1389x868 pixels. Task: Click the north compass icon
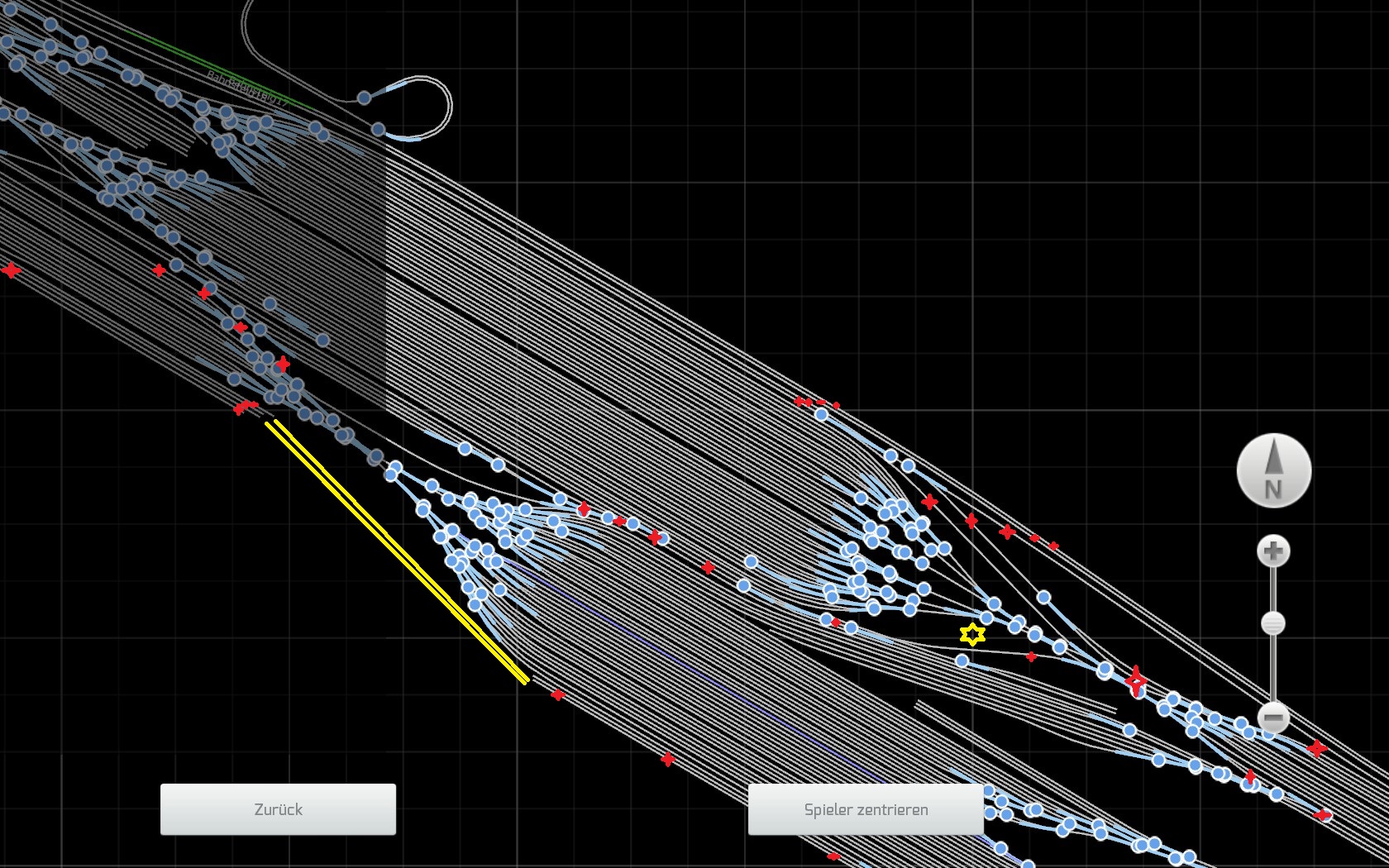[x=1273, y=470]
